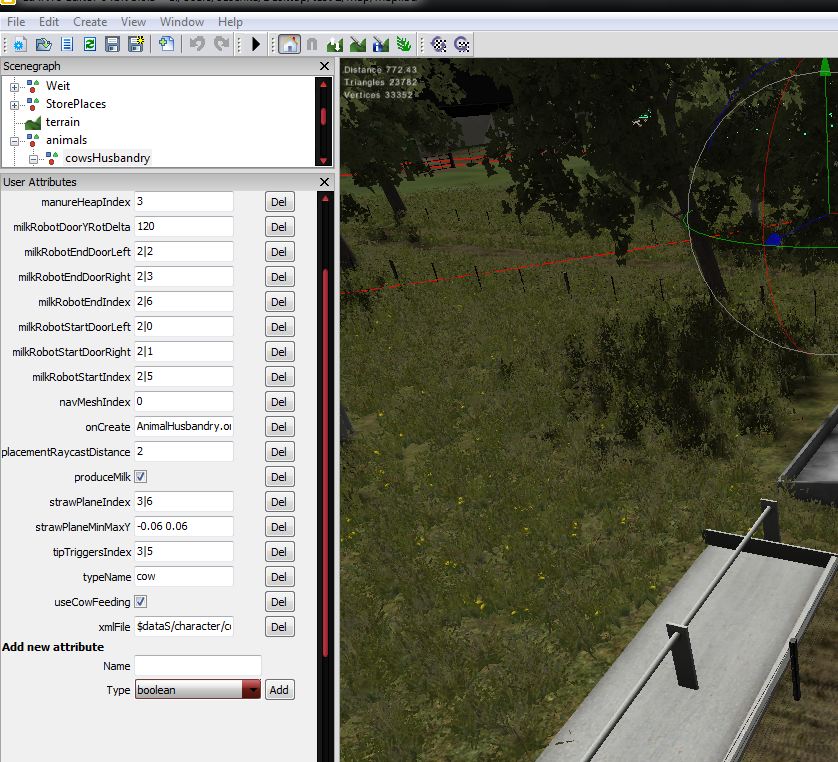This screenshot has width=838, height=762.
Task: Click the blue rotation gizmo handle in viewport
Action: coord(773,240)
